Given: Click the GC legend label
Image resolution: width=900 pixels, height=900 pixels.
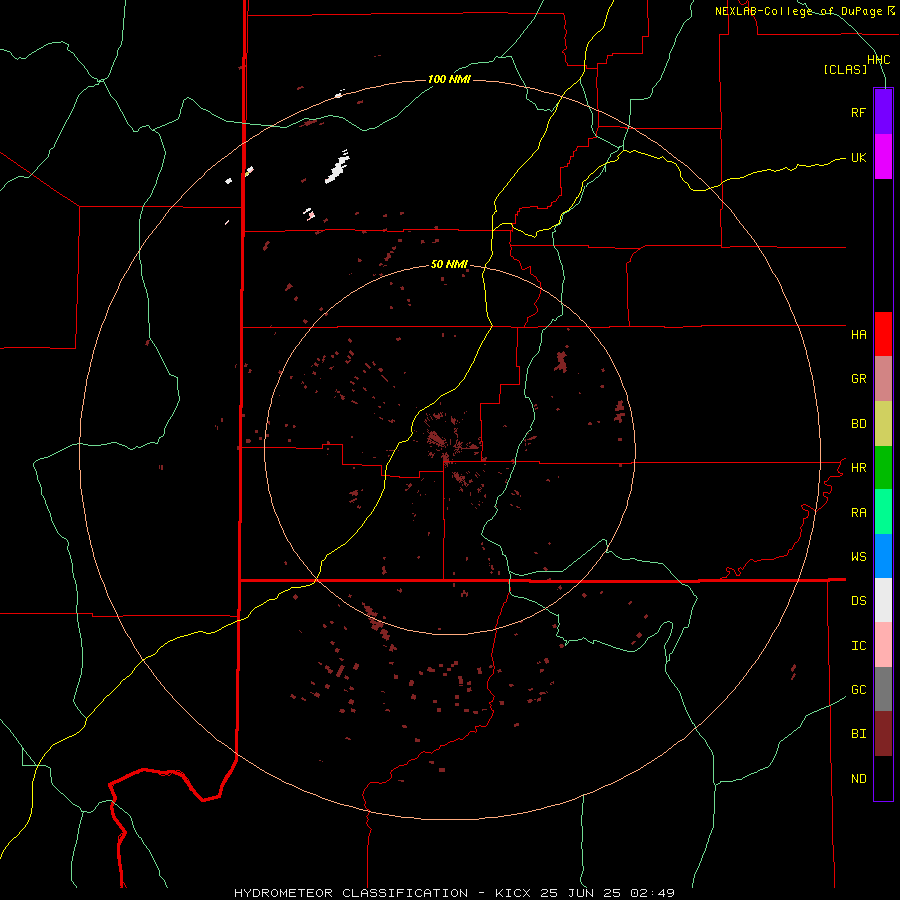Looking at the screenshot, I should pyautogui.click(x=858, y=689).
